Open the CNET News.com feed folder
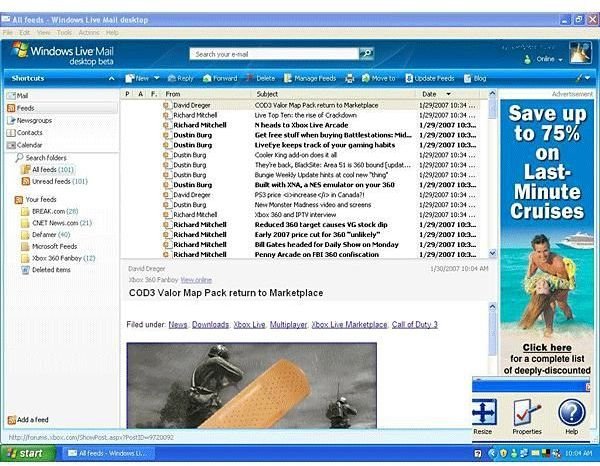This screenshot has height=466, width=600. click(x=57, y=223)
